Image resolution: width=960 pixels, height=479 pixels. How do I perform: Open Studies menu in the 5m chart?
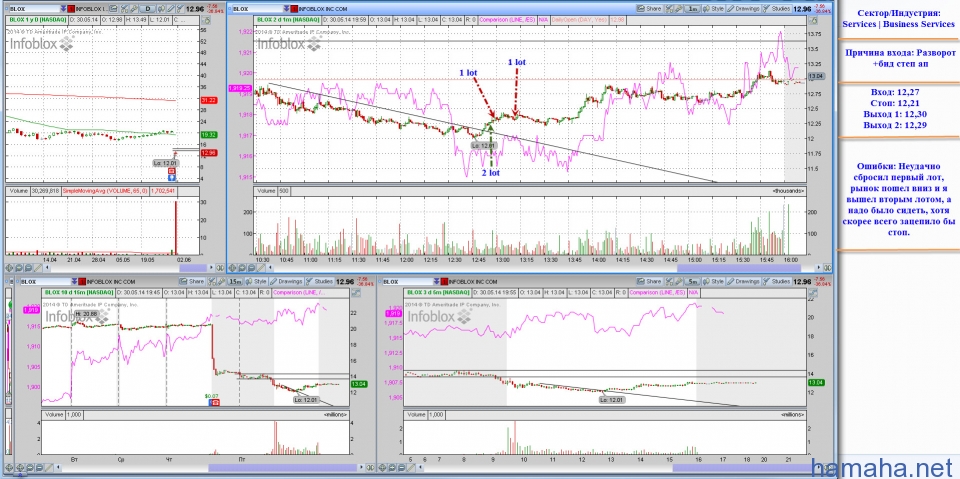[x=776, y=281]
